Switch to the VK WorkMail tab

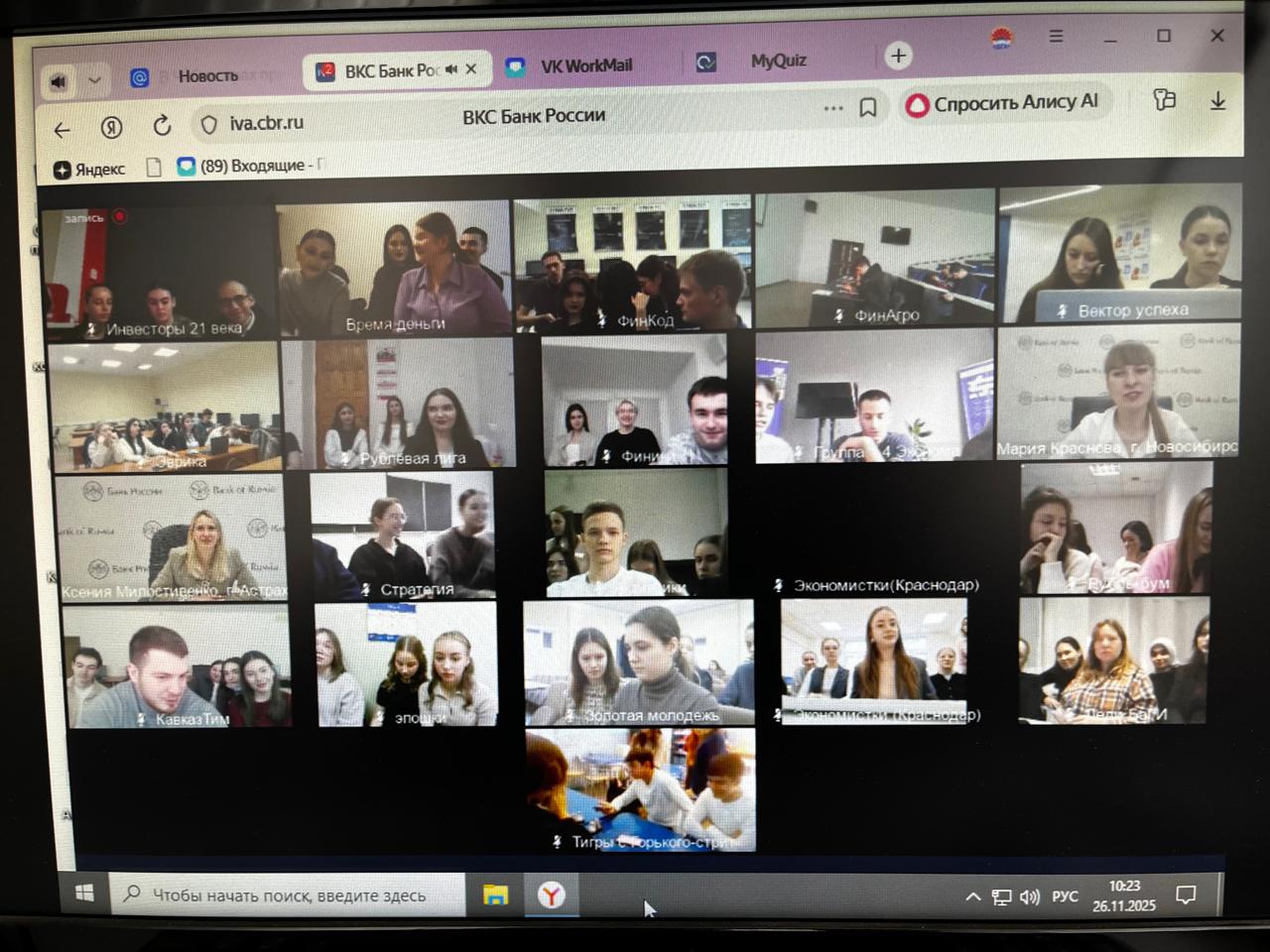[x=585, y=65]
